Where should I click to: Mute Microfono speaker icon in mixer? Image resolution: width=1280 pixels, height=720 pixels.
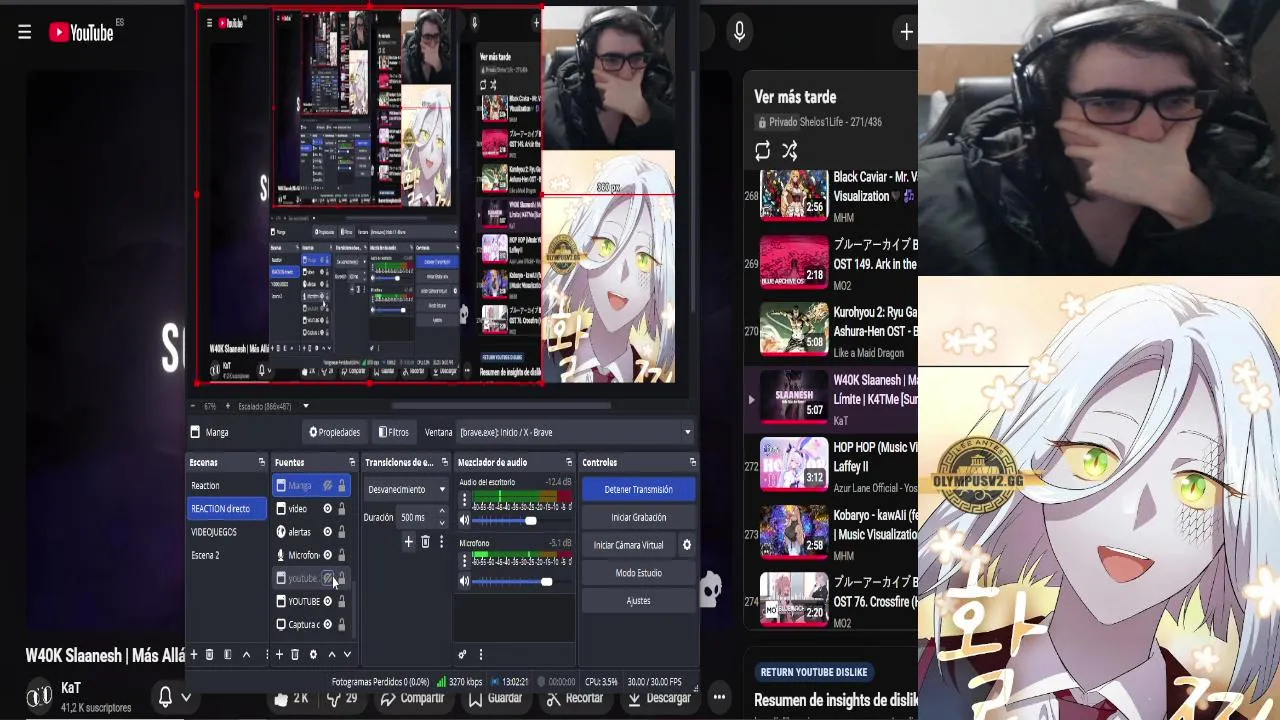(x=464, y=581)
